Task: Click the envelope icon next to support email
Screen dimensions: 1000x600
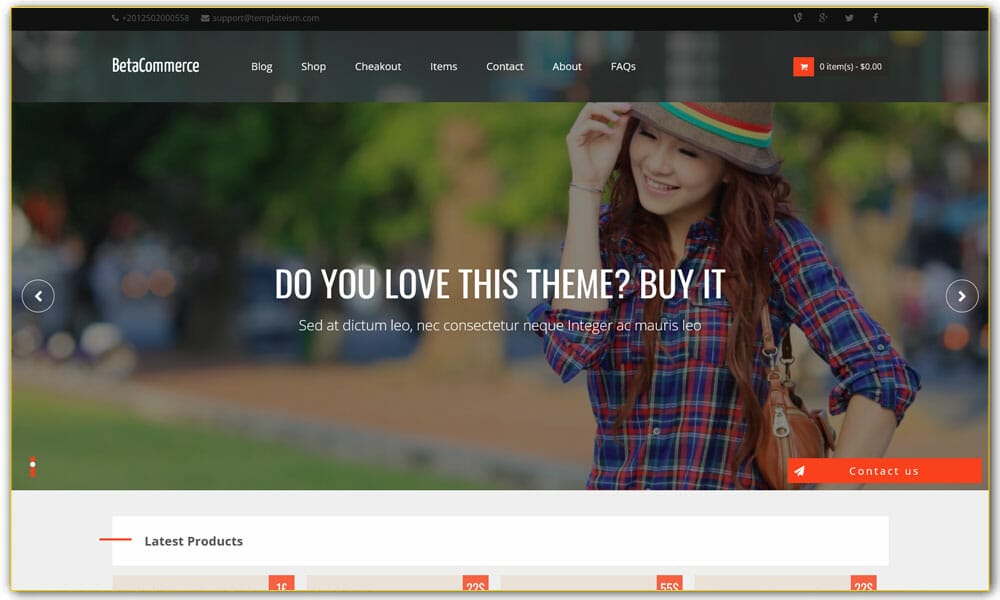Action: tap(204, 17)
